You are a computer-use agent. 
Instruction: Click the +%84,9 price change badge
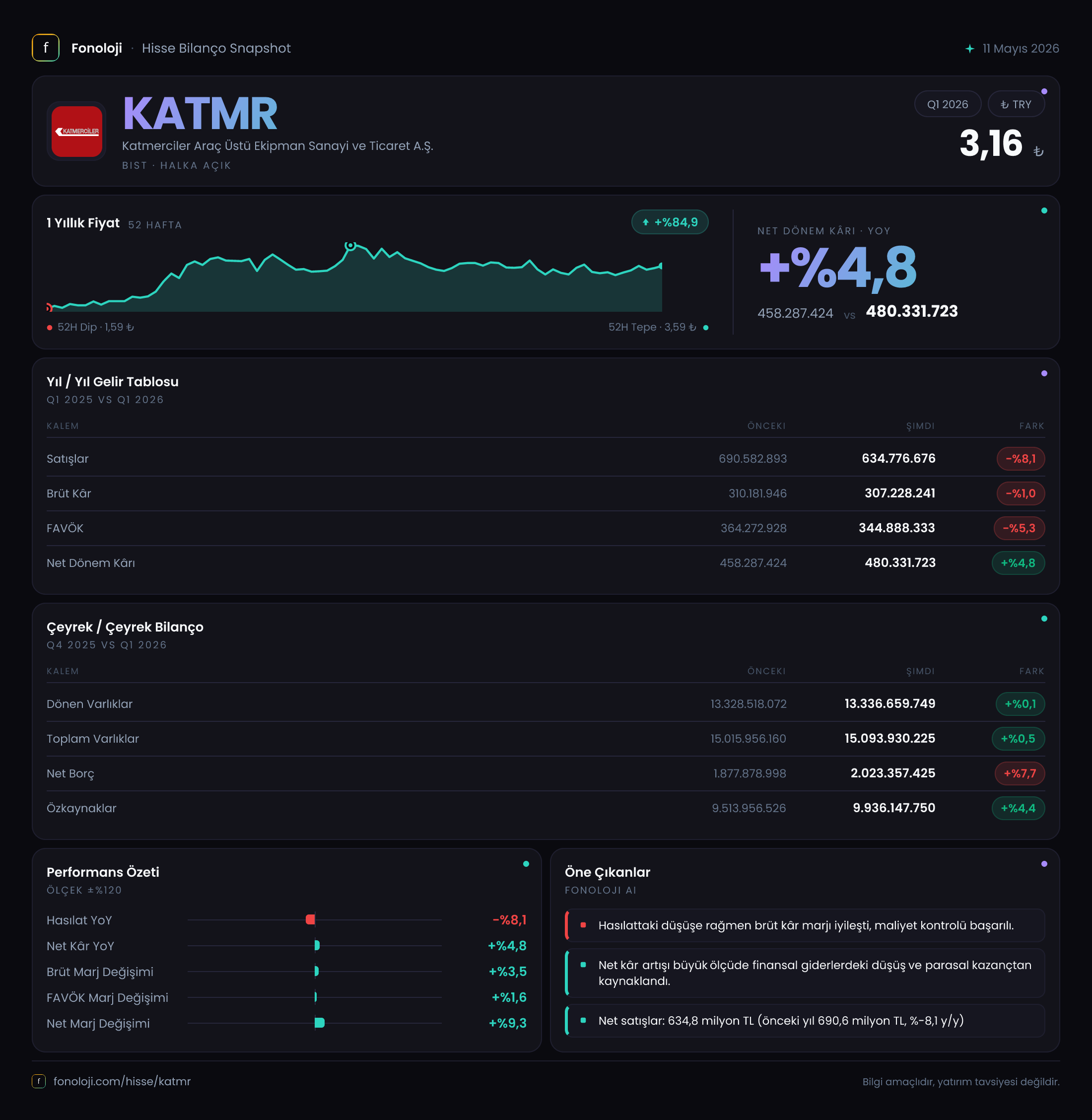point(669,222)
